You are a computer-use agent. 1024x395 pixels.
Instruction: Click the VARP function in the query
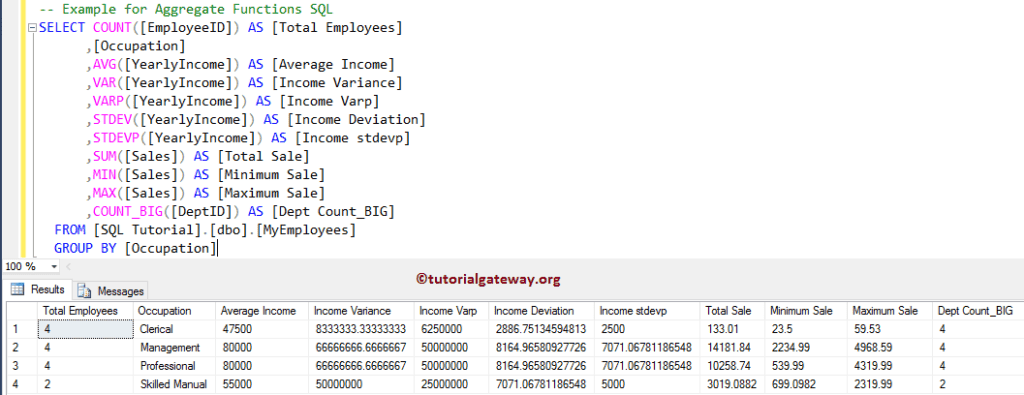coord(108,102)
